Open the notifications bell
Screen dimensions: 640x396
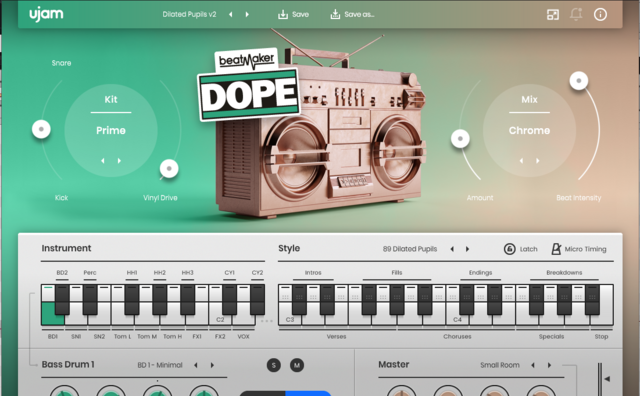576,14
